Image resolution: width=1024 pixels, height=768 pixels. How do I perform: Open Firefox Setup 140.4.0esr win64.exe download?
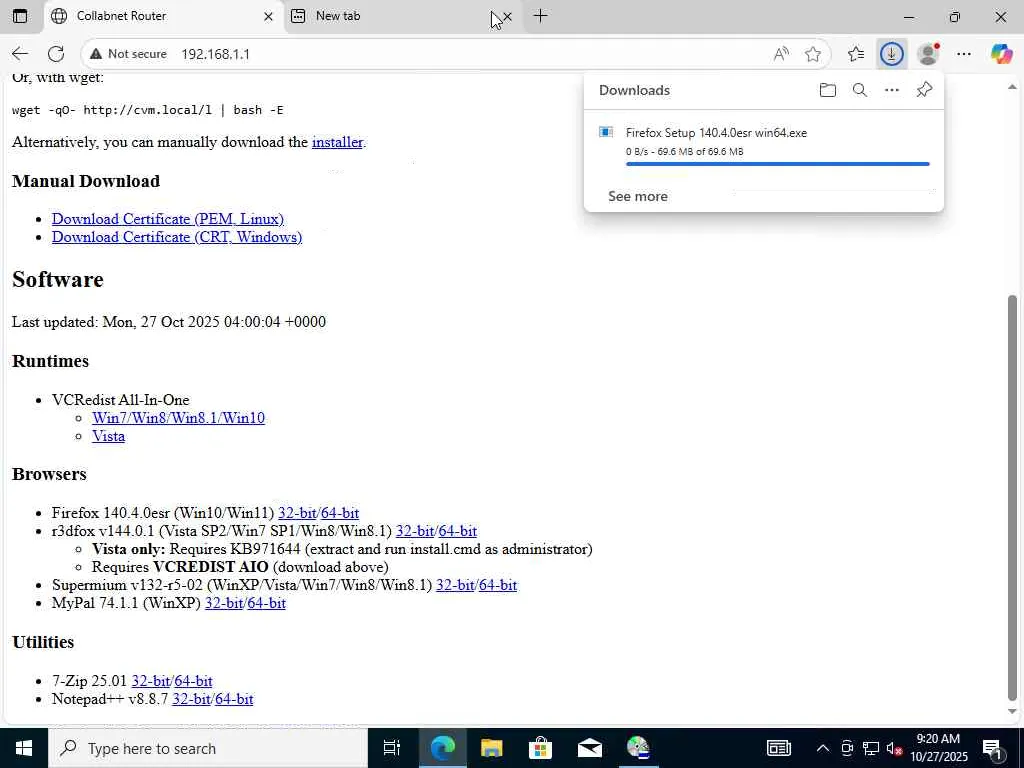[x=716, y=133]
